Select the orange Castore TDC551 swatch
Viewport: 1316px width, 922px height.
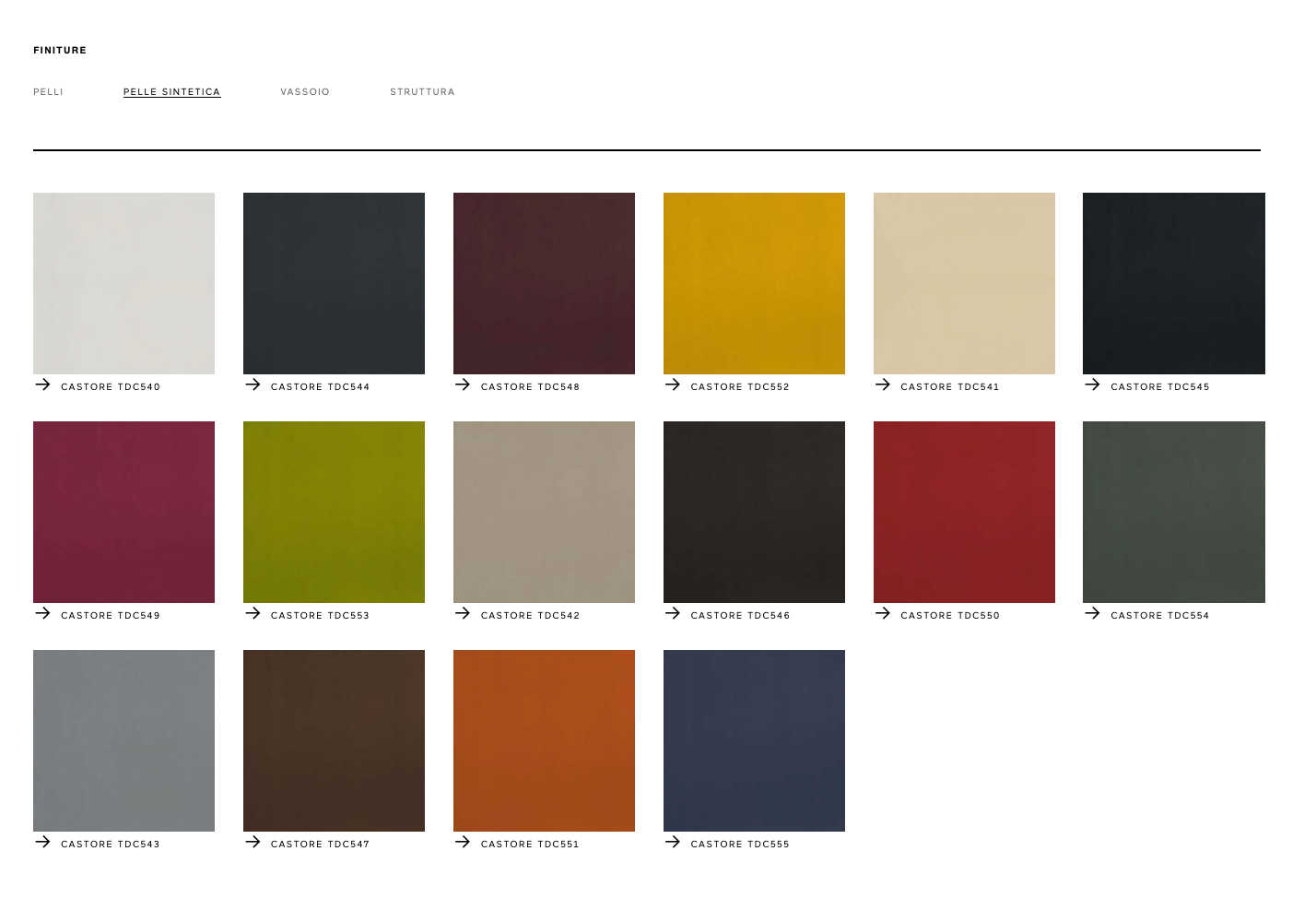[x=544, y=740]
